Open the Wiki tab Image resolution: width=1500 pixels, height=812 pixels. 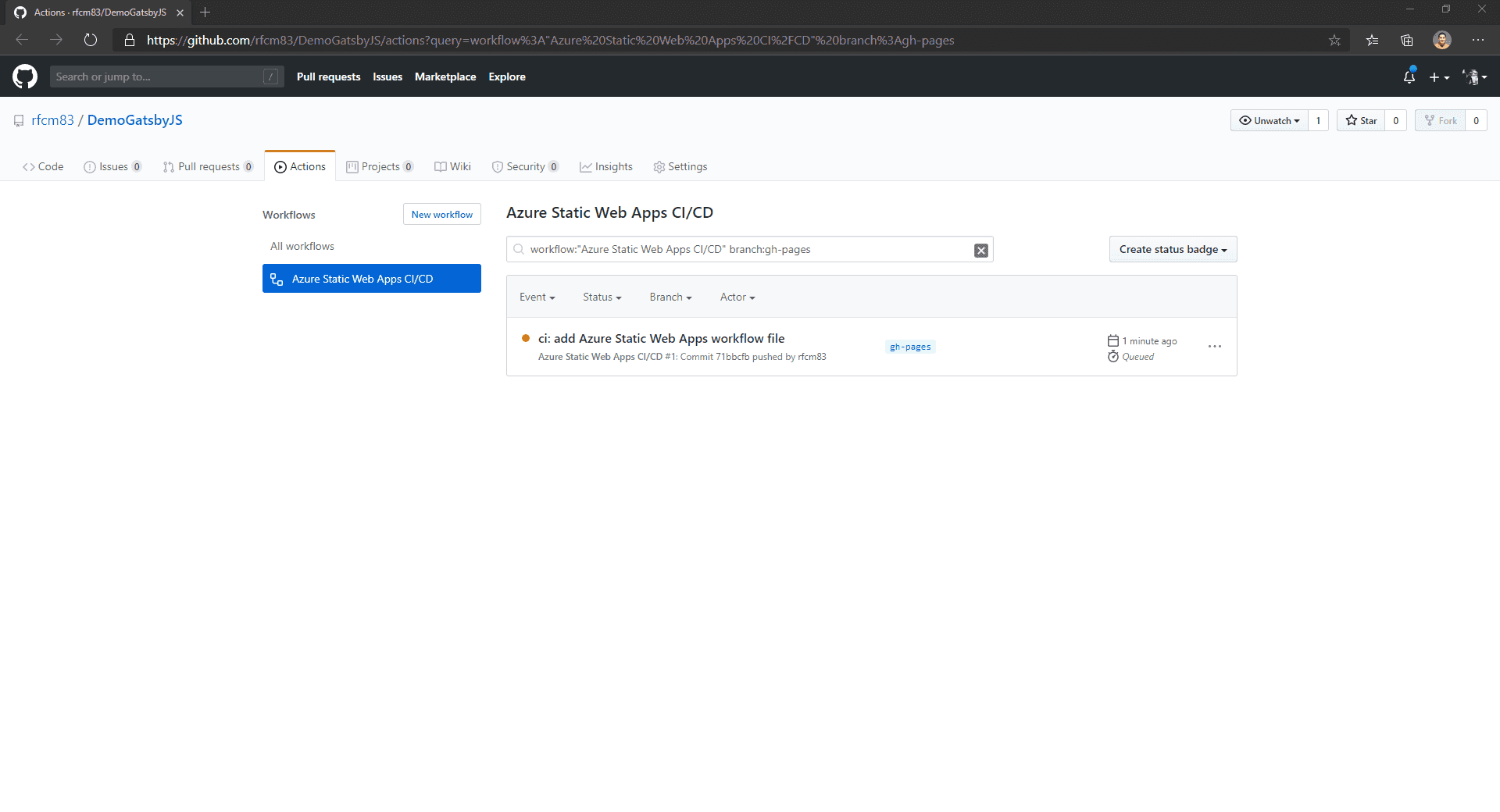point(453,166)
